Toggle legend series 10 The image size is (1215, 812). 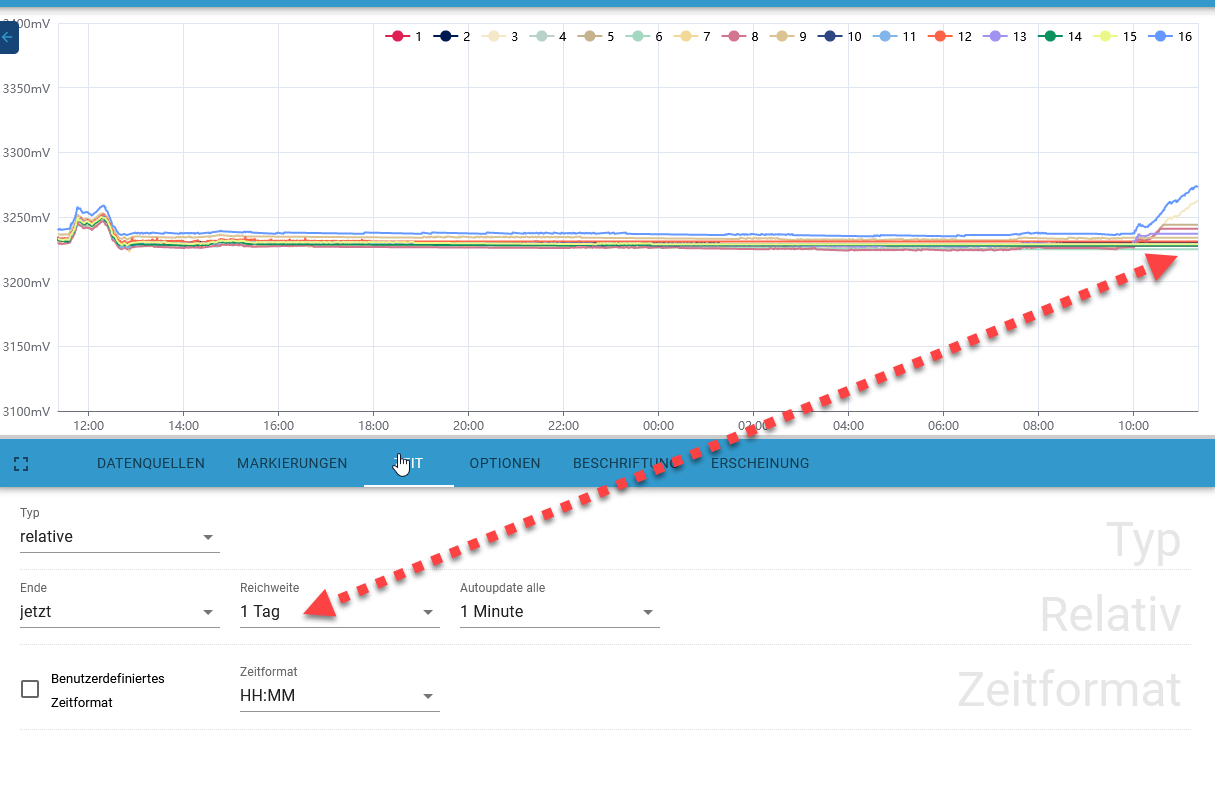(x=839, y=36)
